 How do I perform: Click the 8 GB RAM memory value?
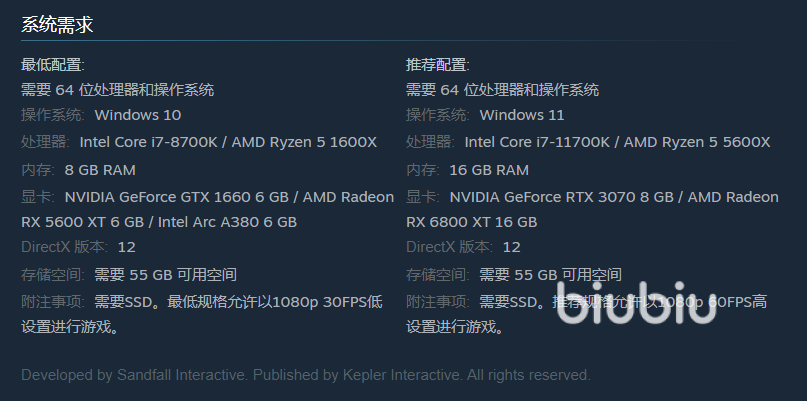click(x=100, y=170)
